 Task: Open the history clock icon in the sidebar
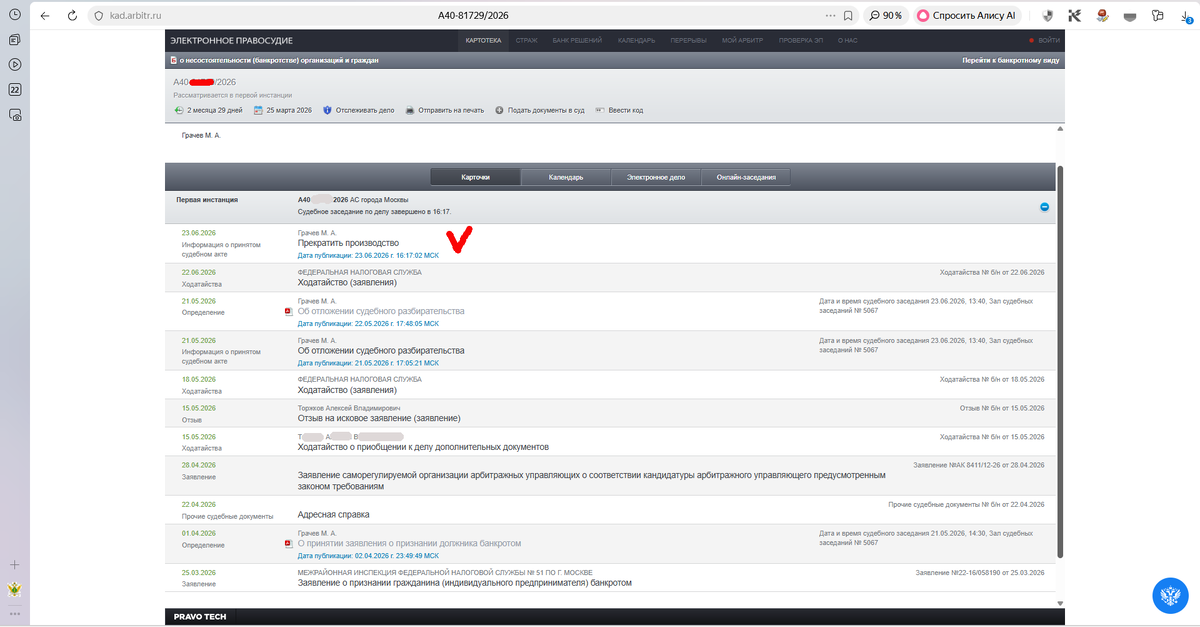pyautogui.click(x=15, y=15)
